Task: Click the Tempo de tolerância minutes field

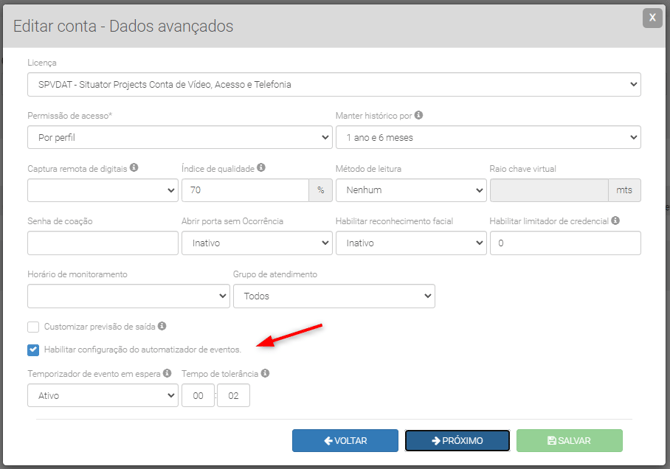Action: pos(233,395)
